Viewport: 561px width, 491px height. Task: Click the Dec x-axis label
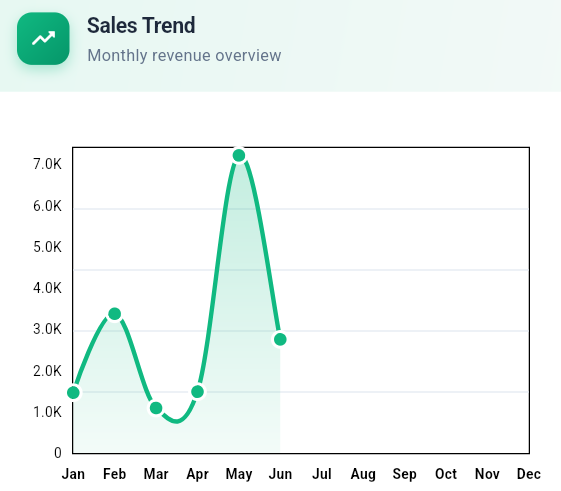point(529,474)
